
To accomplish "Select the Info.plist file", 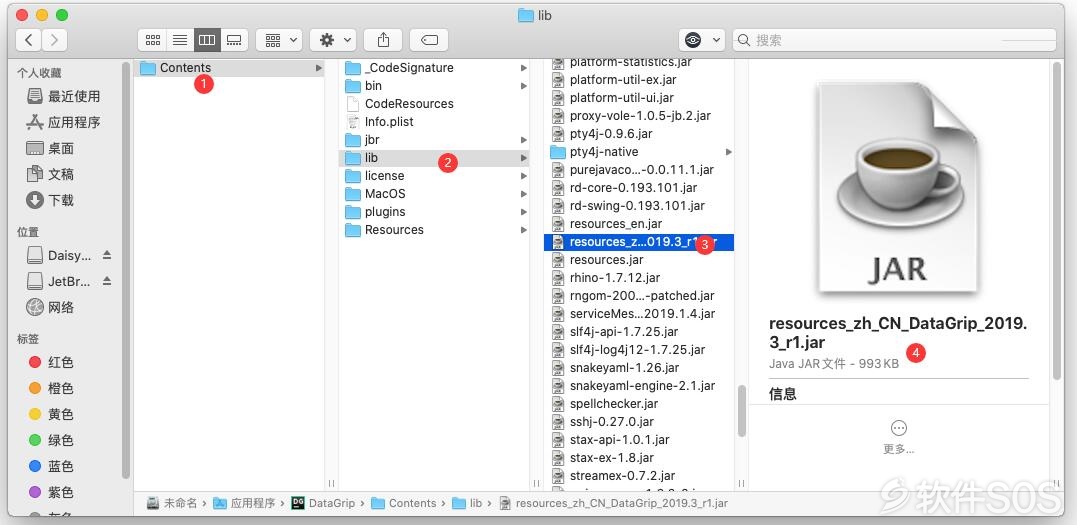I will click(x=435, y=122).
